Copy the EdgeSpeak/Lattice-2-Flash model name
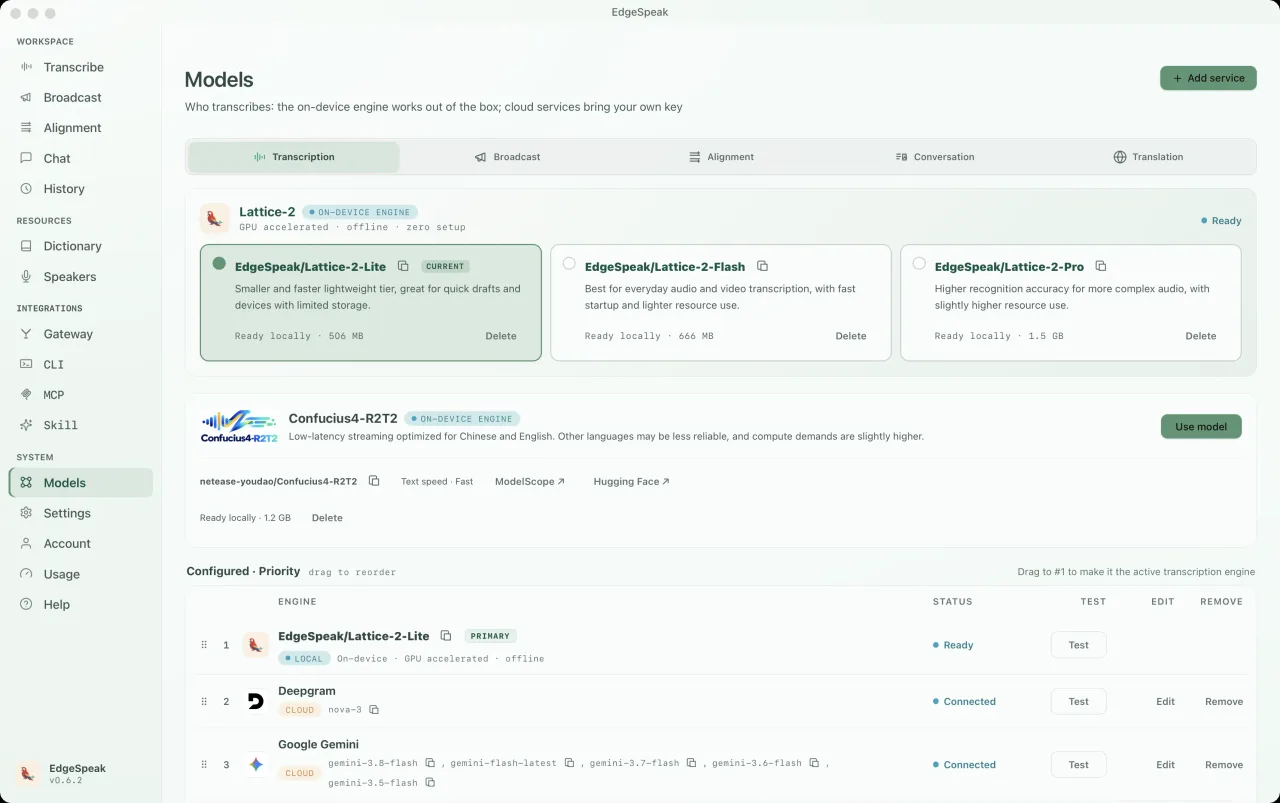1280x803 pixels. [762, 266]
